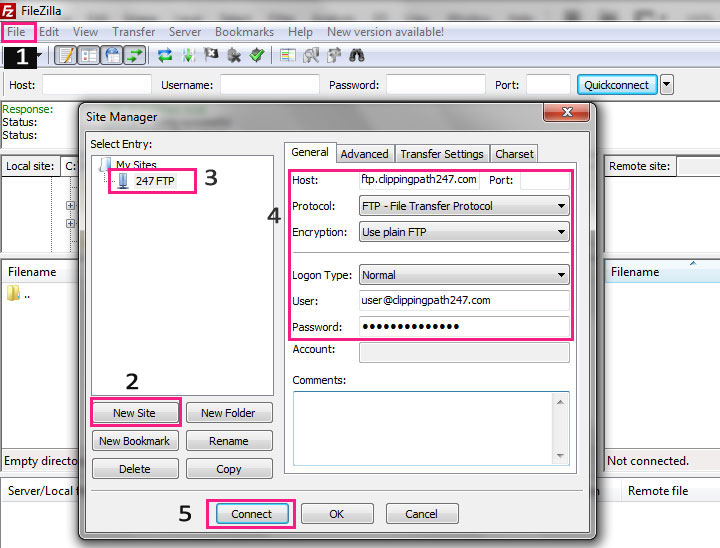Switch to the Advanced tab
The height and width of the screenshot is (548, 720).
pos(365,154)
